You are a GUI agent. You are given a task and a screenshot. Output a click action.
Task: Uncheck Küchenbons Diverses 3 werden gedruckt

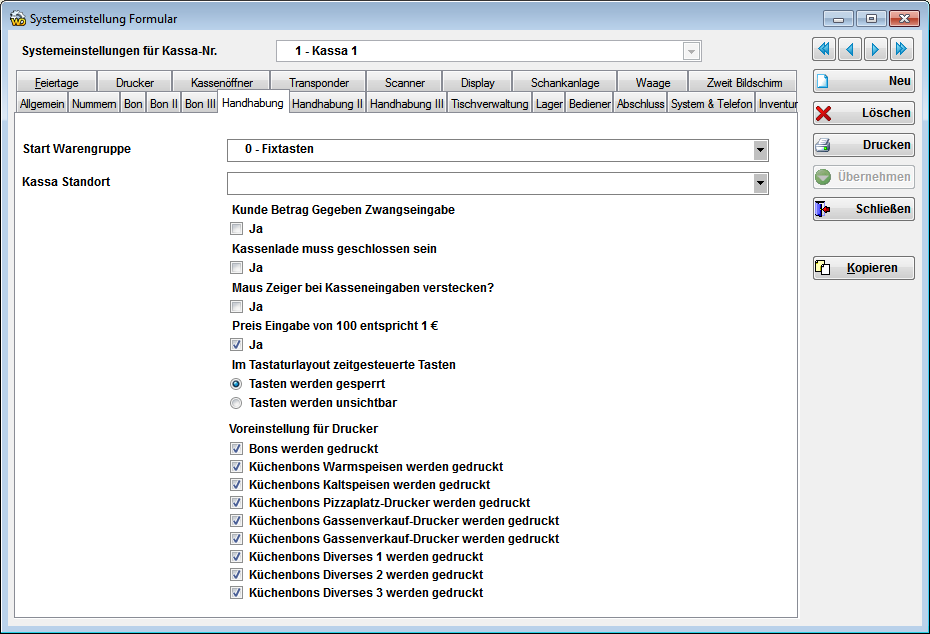pos(237,593)
